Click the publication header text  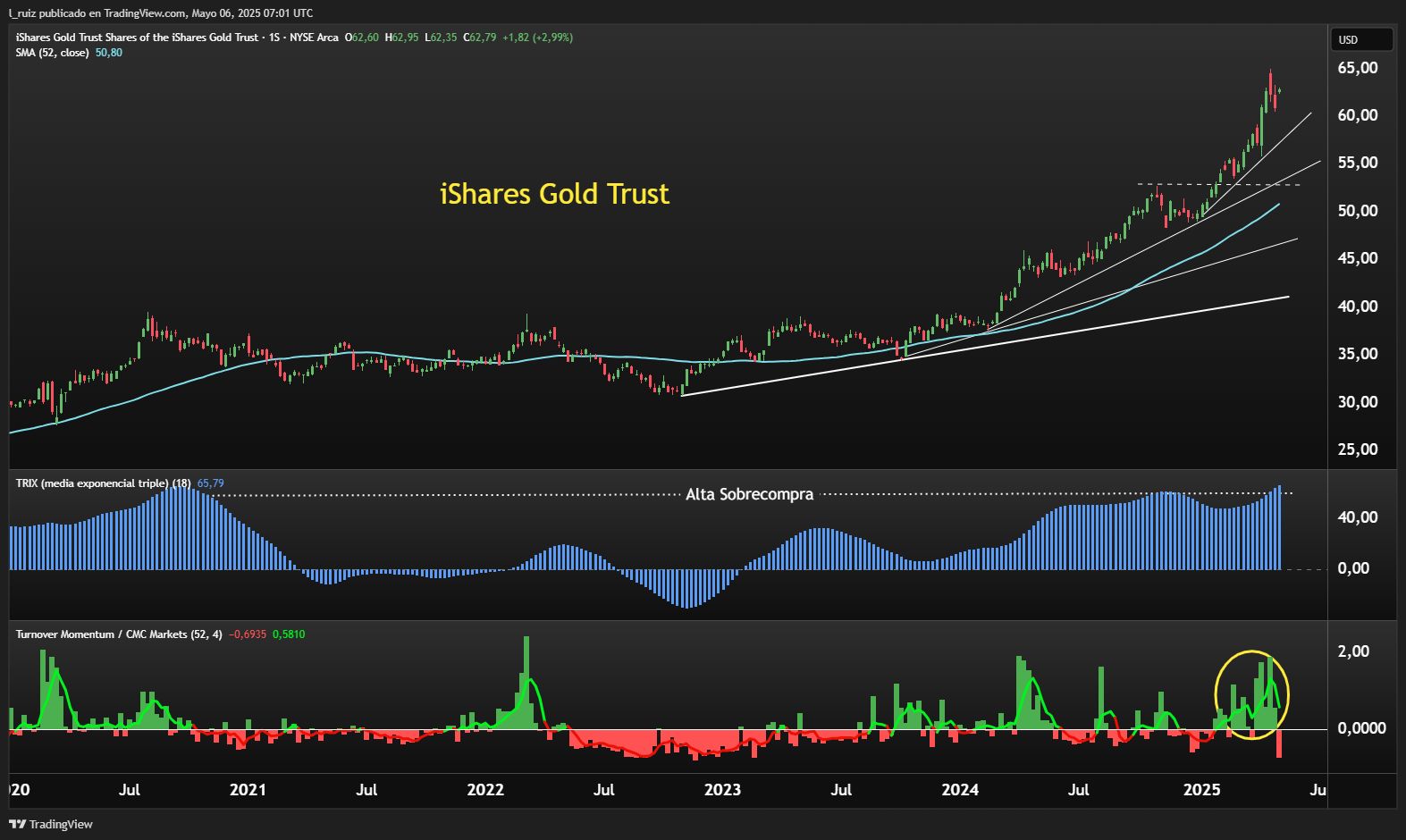coord(160,13)
